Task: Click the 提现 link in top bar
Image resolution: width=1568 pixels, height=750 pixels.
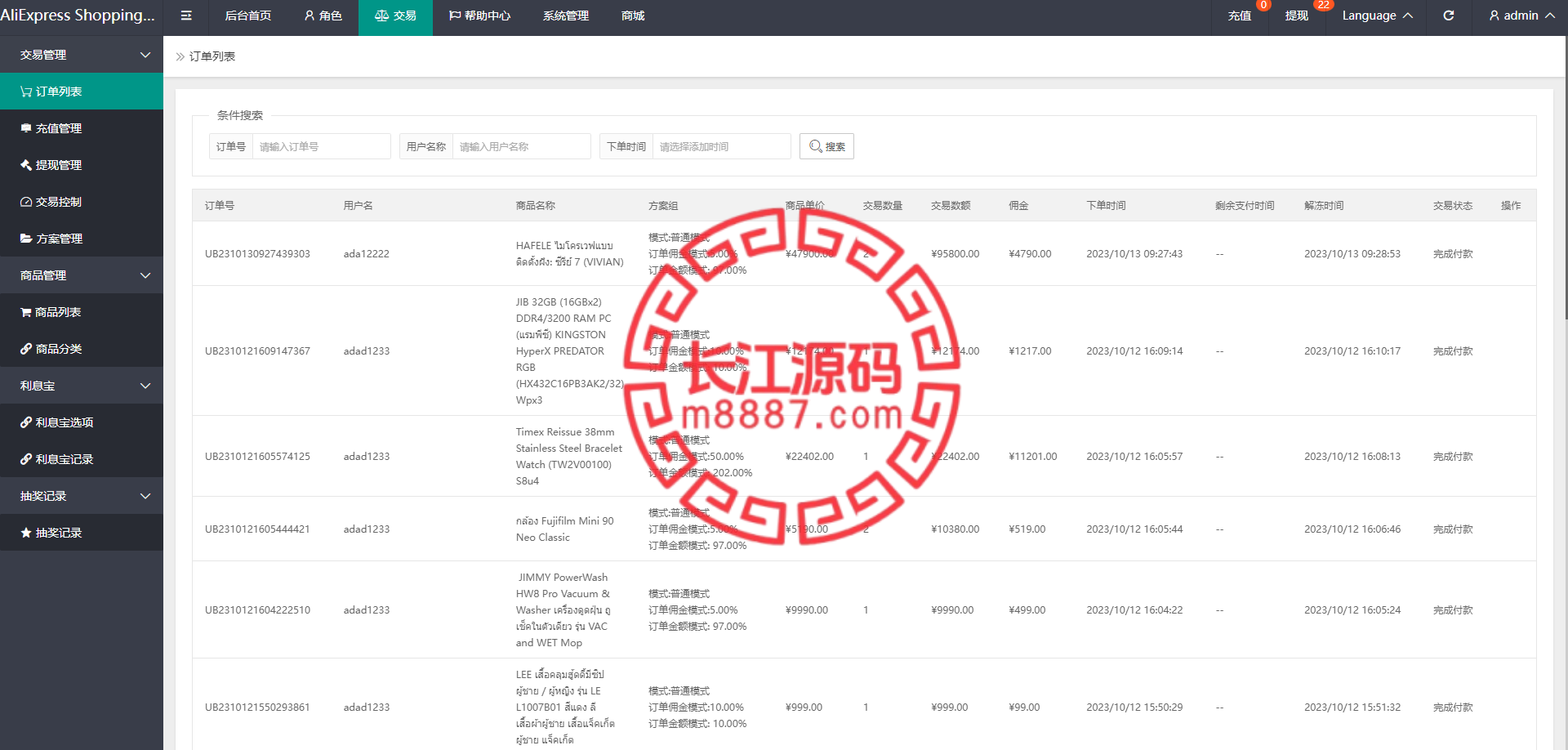Action: 1297,16
